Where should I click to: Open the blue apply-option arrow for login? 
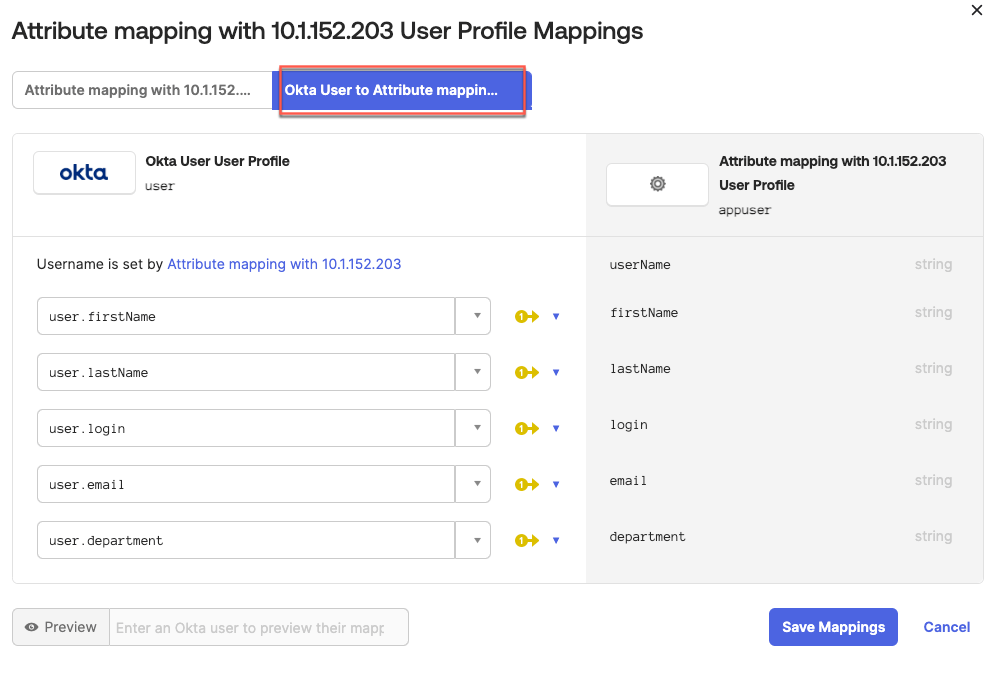point(556,428)
